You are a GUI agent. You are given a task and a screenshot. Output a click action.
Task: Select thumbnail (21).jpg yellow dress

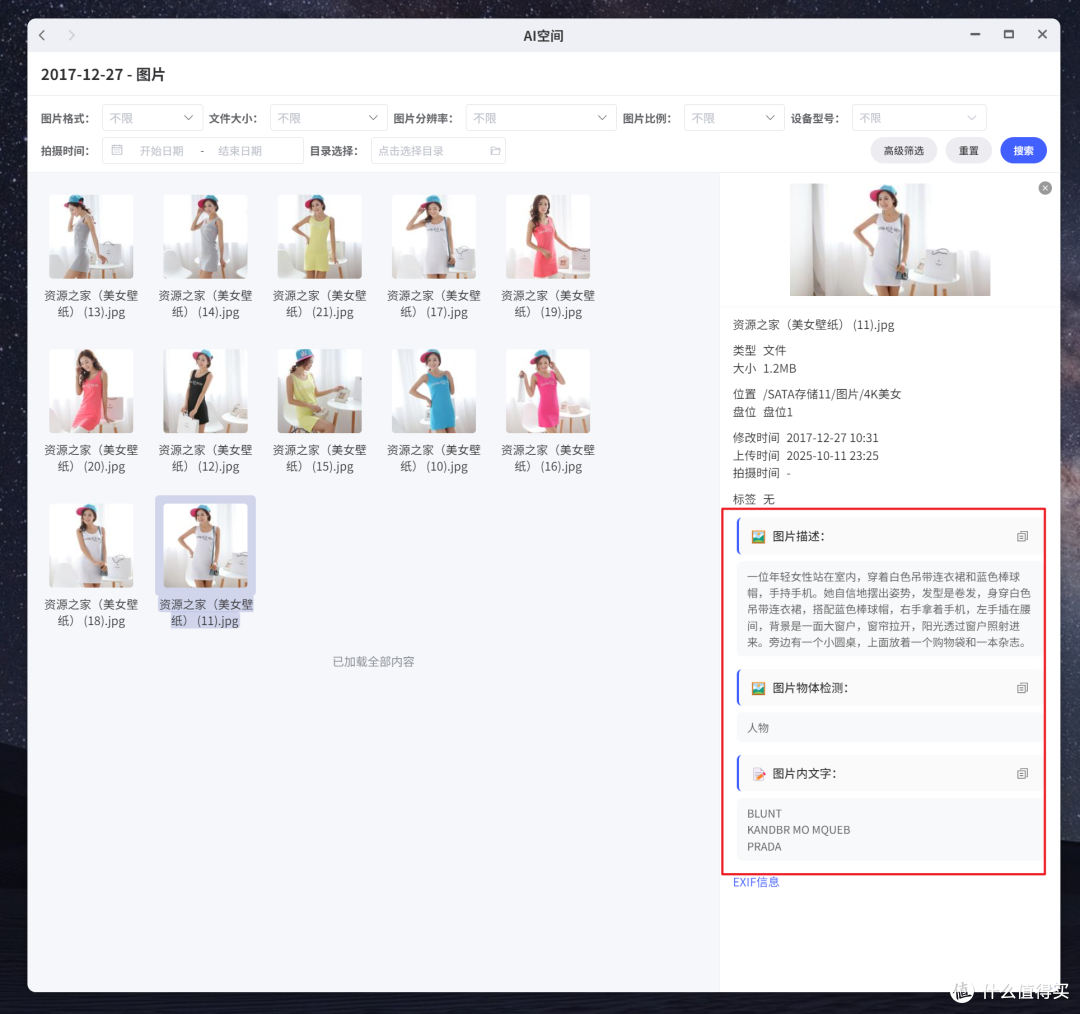click(320, 236)
